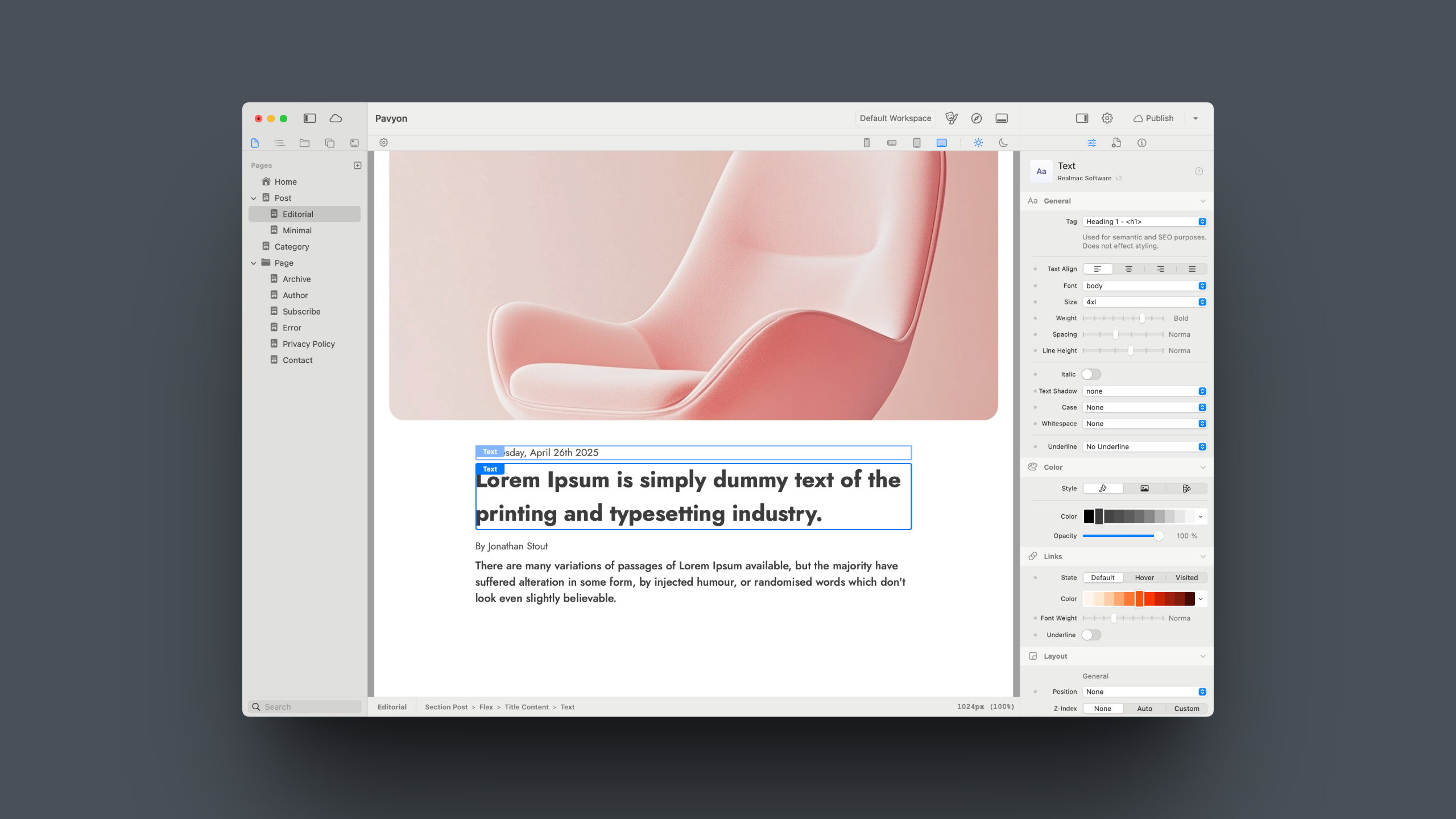
Task: Open preview compass icon
Action: (x=977, y=118)
